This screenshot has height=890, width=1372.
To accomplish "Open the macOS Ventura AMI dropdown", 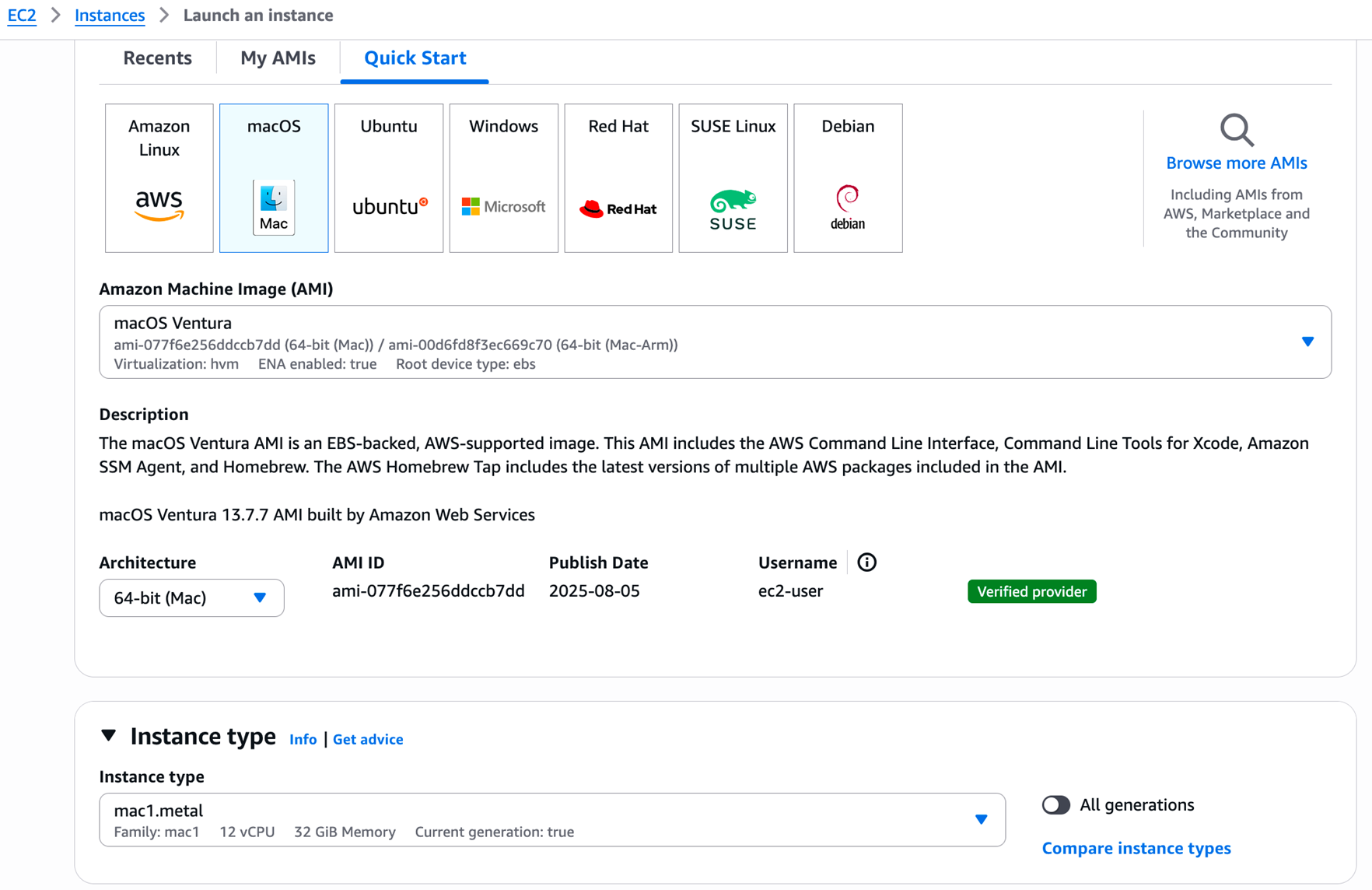I will (x=715, y=342).
